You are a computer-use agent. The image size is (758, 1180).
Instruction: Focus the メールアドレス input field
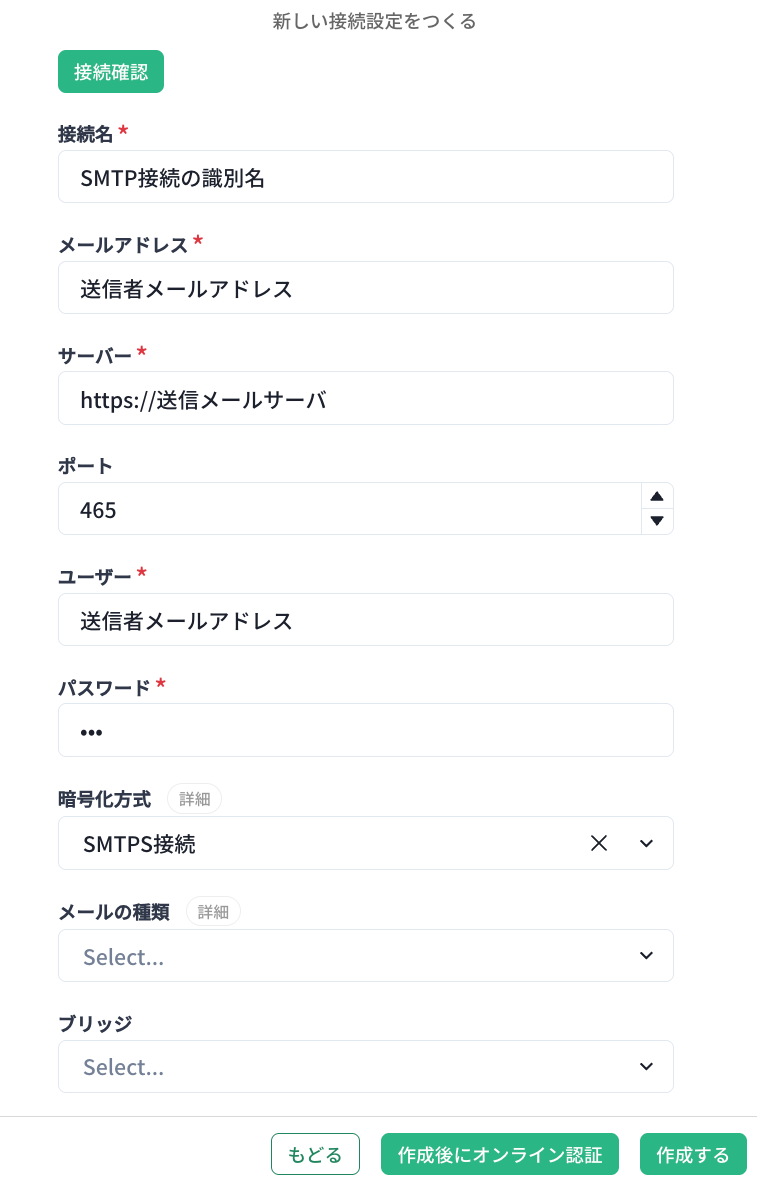pyautogui.click(x=365, y=288)
